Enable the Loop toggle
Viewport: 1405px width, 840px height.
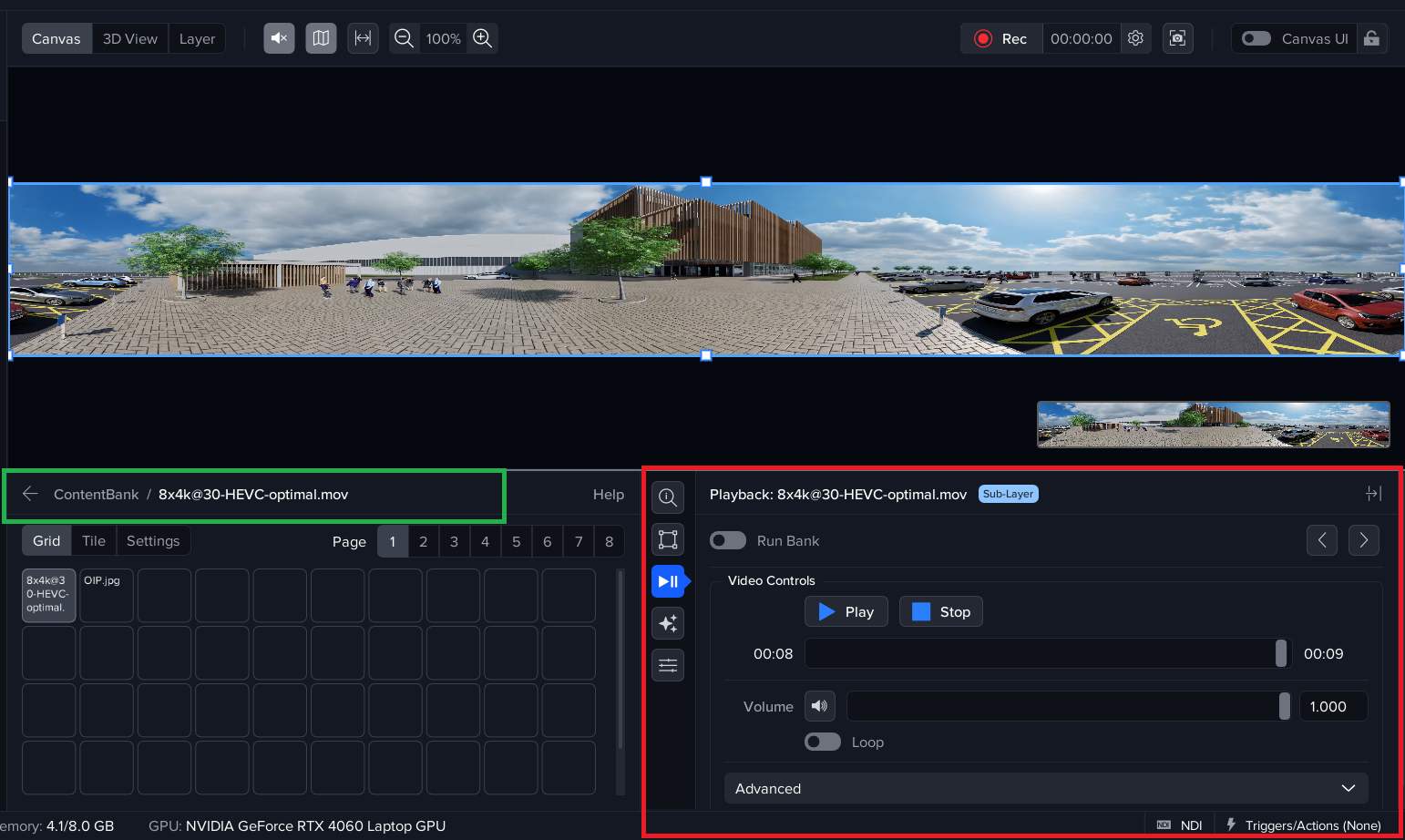(823, 742)
